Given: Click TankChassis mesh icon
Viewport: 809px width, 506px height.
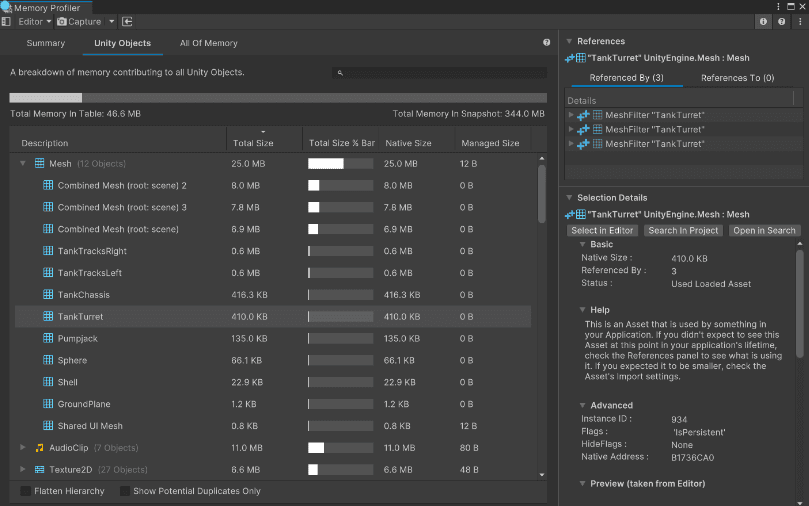Looking at the screenshot, I should (48, 295).
